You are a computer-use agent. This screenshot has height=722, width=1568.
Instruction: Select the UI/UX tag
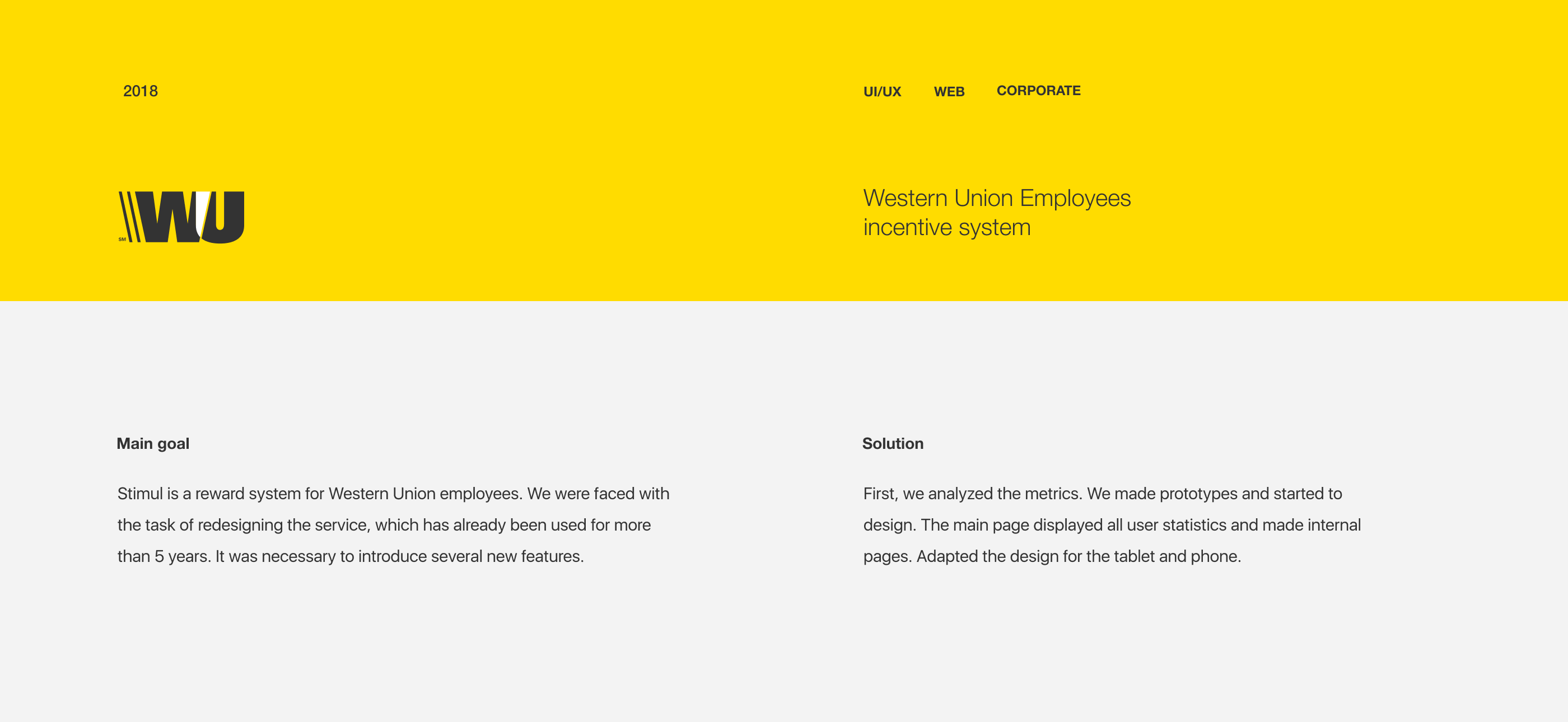click(881, 91)
